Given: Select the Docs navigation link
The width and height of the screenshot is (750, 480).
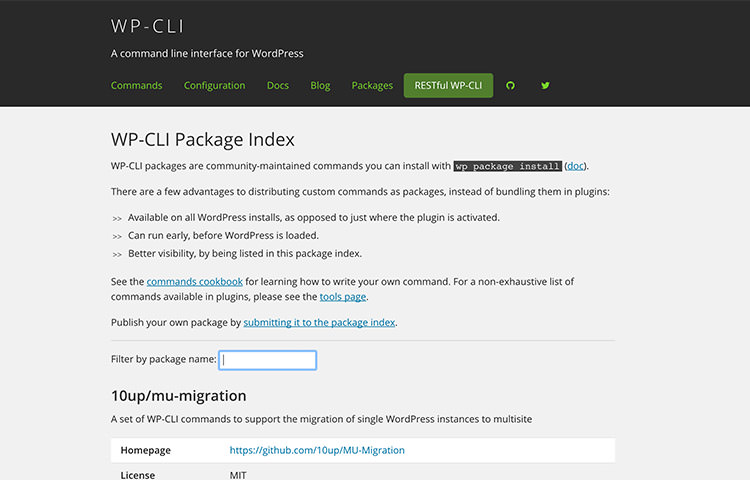Looking at the screenshot, I should pyautogui.click(x=278, y=86).
